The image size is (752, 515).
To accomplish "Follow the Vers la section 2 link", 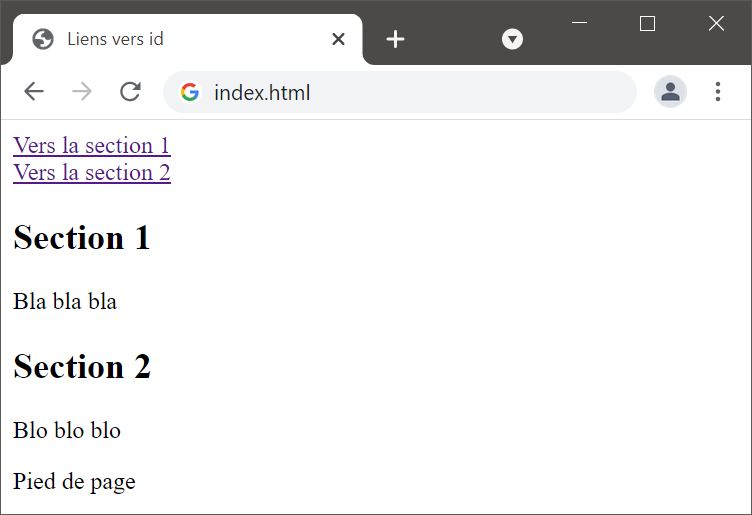I will [92, 172].
